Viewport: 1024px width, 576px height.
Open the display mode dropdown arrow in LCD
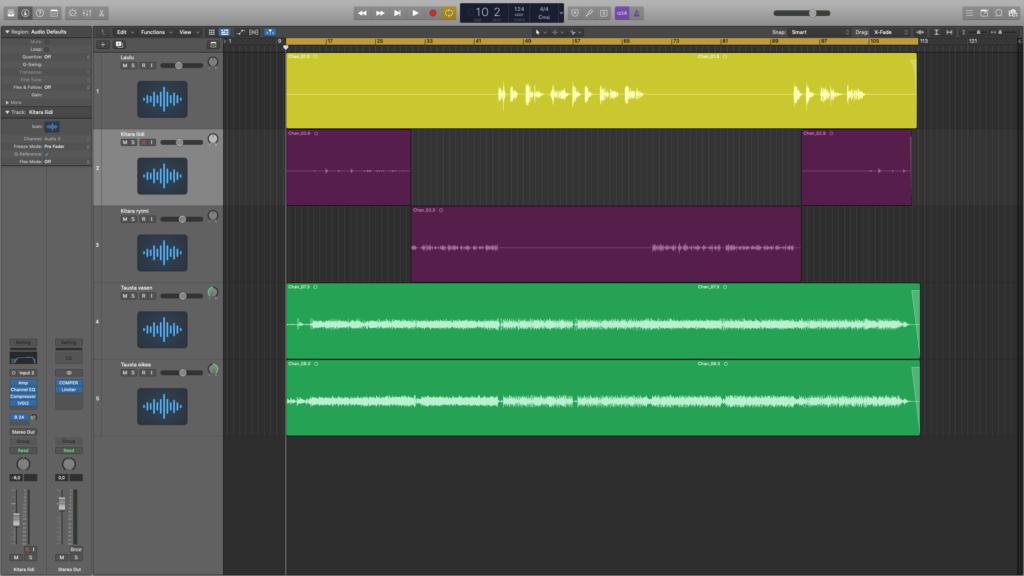pos(561,13)
